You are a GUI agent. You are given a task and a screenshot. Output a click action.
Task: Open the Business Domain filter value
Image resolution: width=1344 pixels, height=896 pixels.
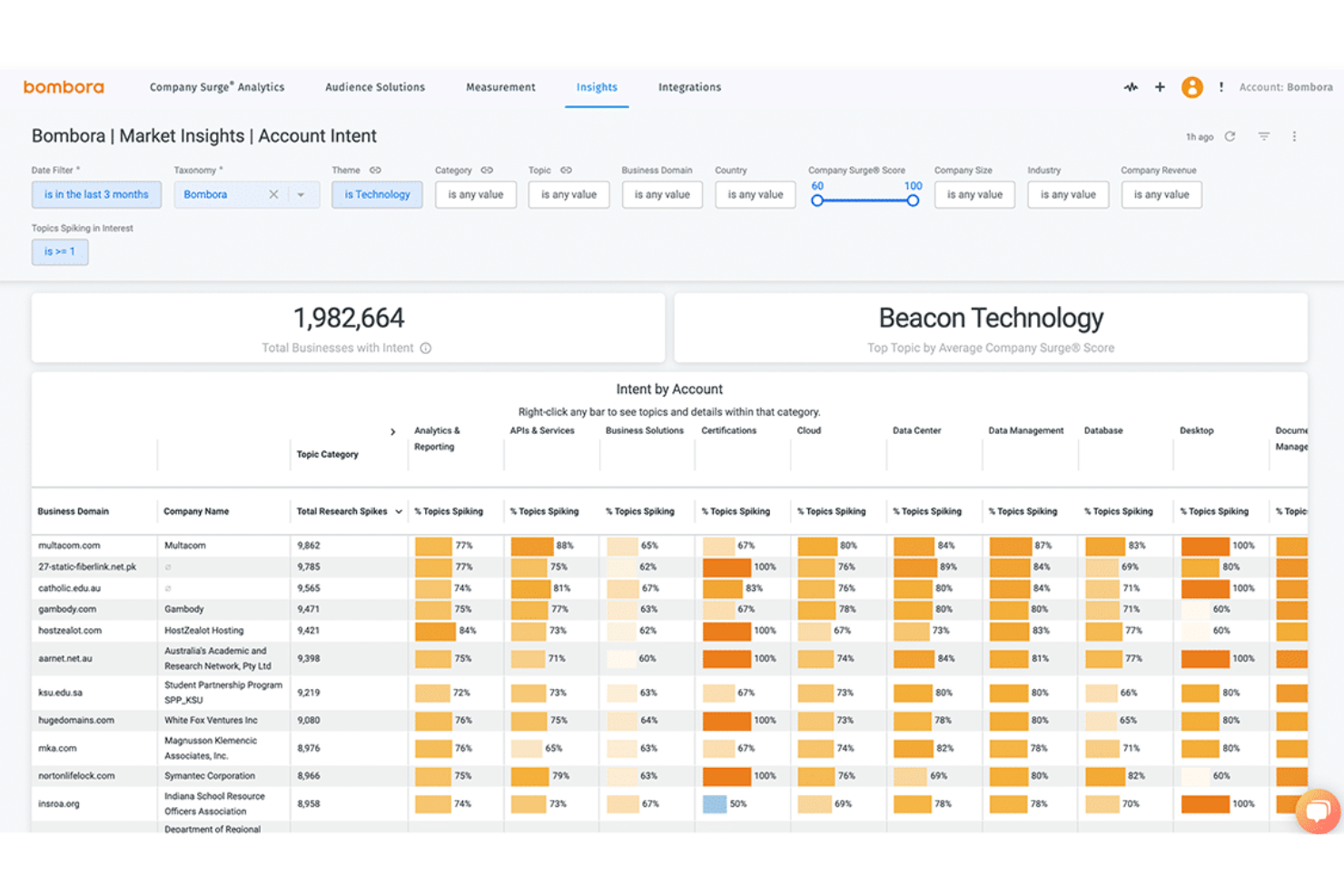tap(662, 194)
